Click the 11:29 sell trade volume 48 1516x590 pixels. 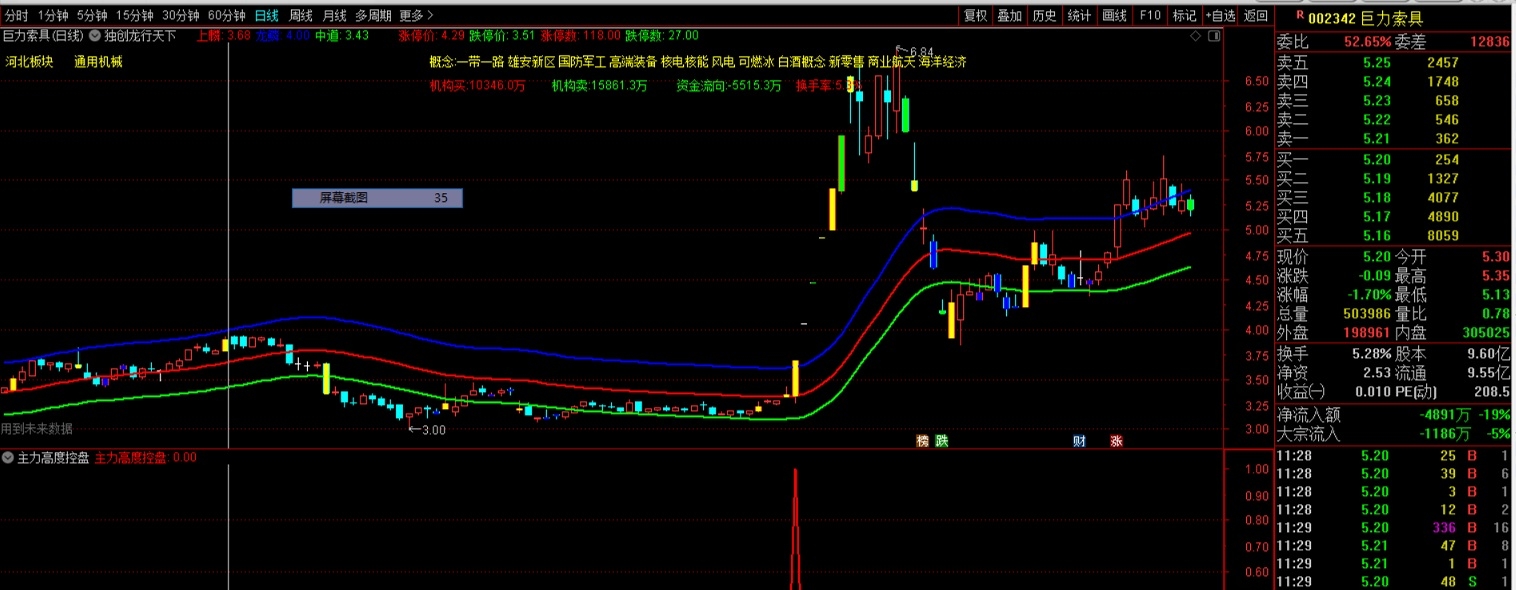click(x=1393, y=582)
